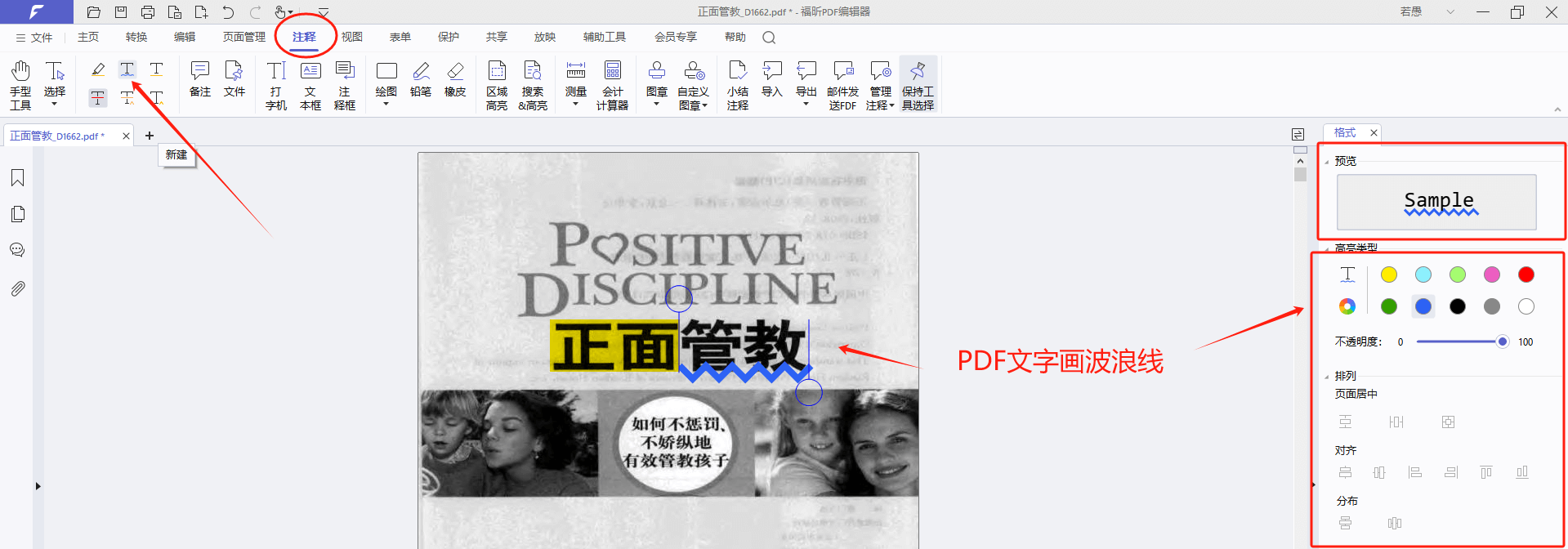Select the strikeout text tool

click(x=98, y=98)
